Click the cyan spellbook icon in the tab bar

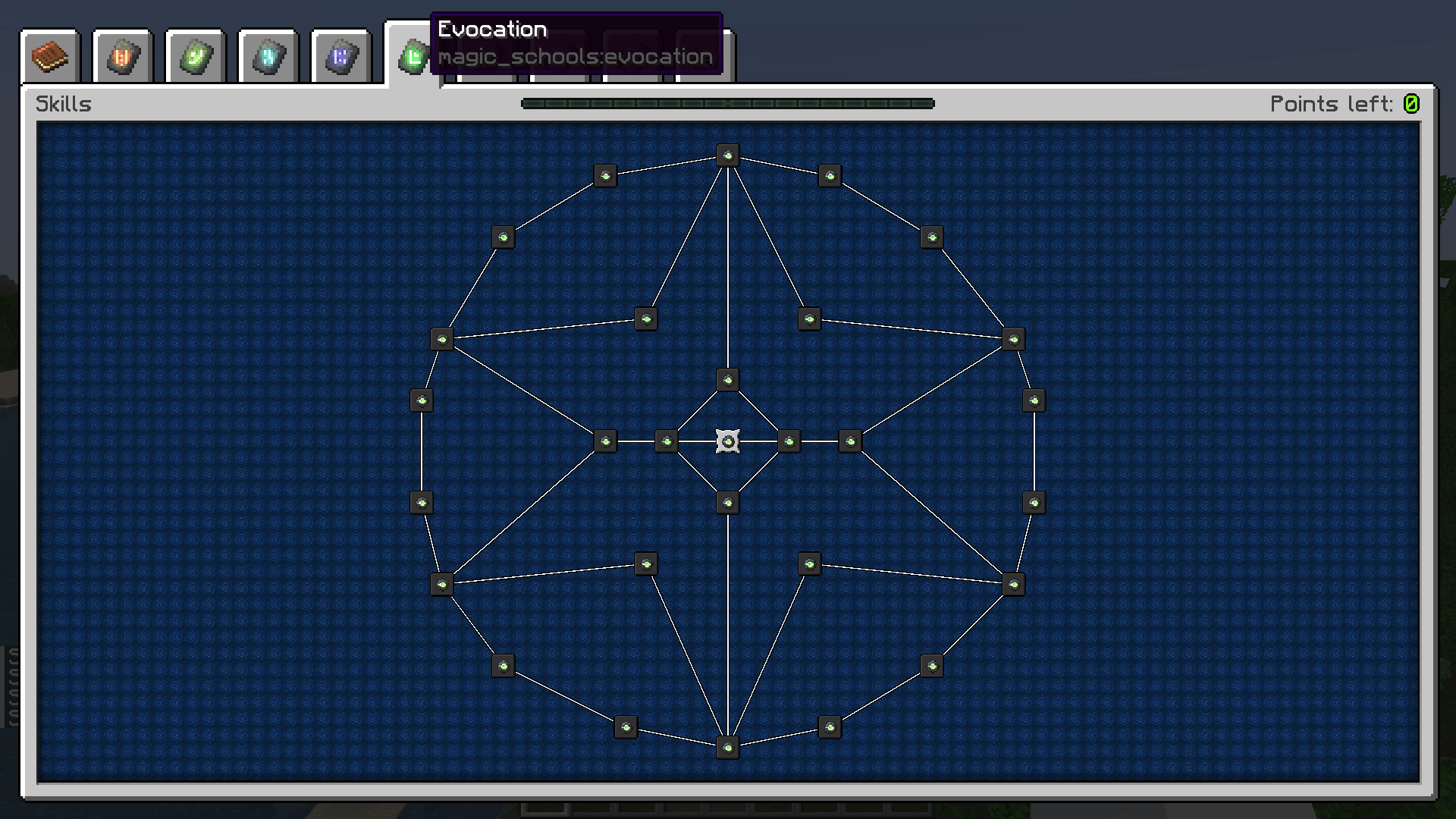[x=268, y=55]
